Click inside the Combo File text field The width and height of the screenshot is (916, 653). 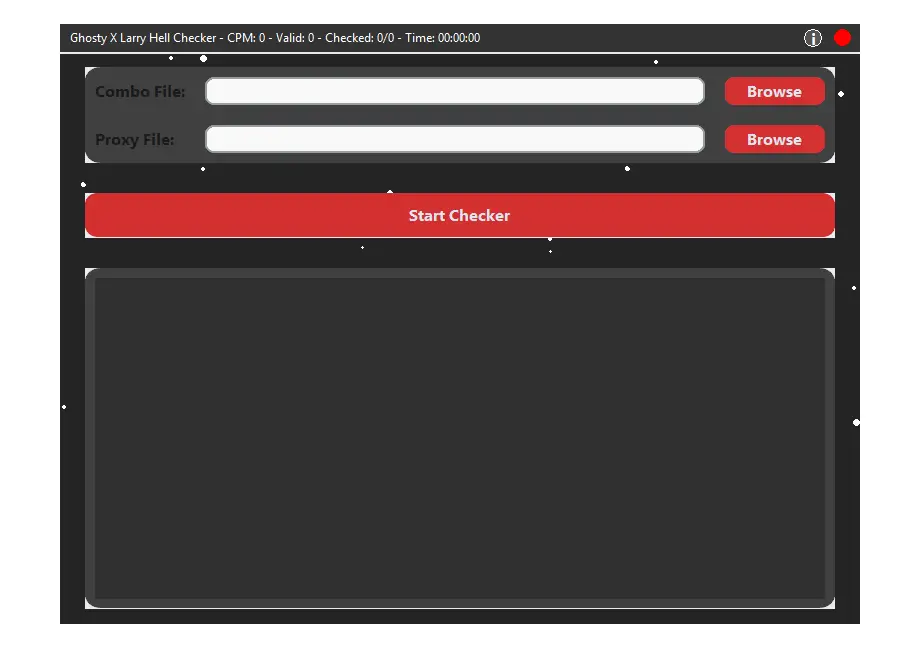click(x=454, y=90)
